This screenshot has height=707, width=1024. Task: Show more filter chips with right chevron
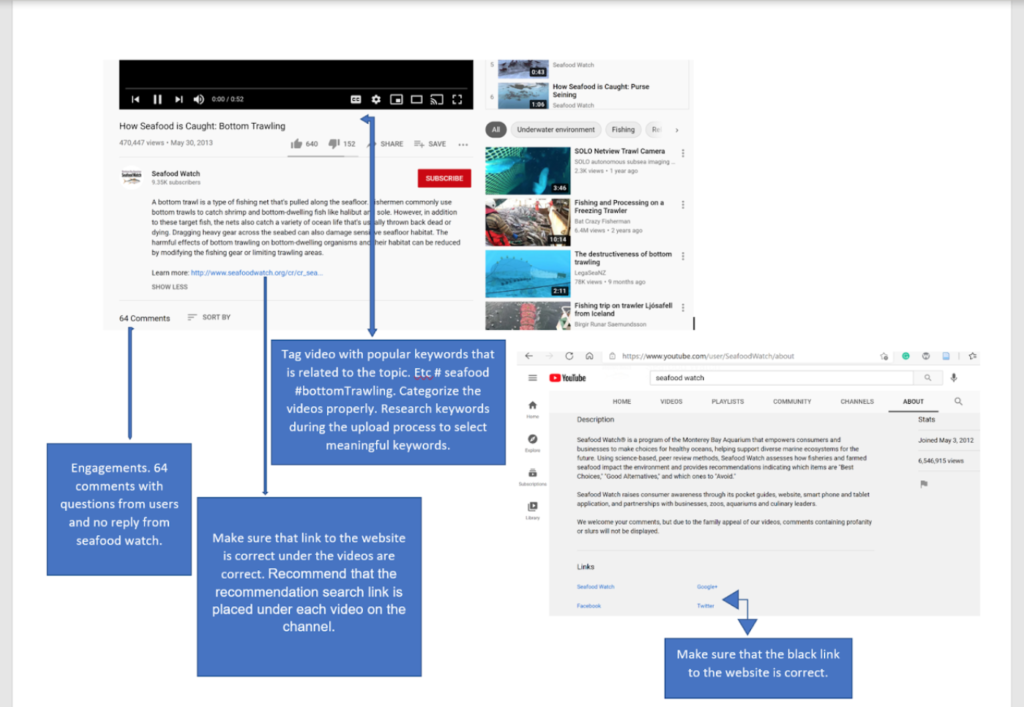tap(677, 130)
